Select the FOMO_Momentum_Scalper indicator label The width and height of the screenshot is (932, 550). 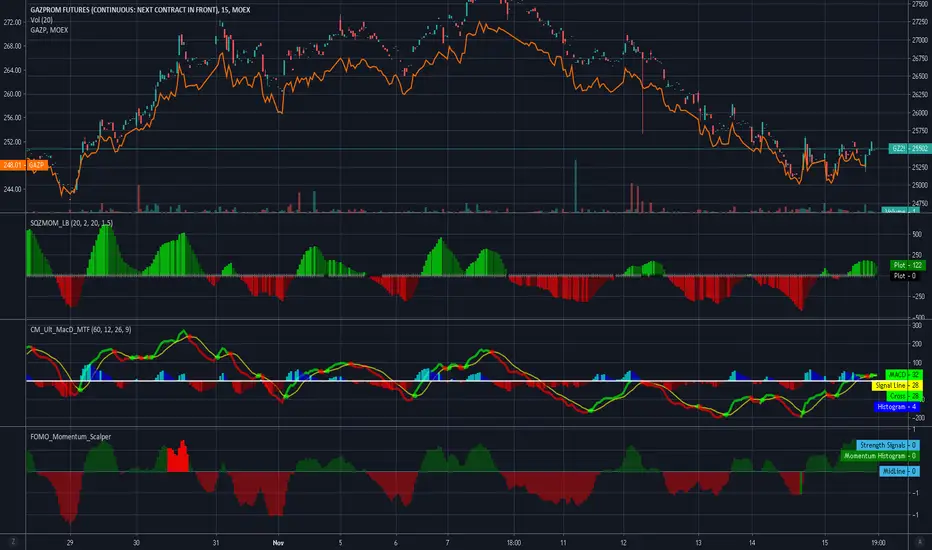[x=71, y=436]
